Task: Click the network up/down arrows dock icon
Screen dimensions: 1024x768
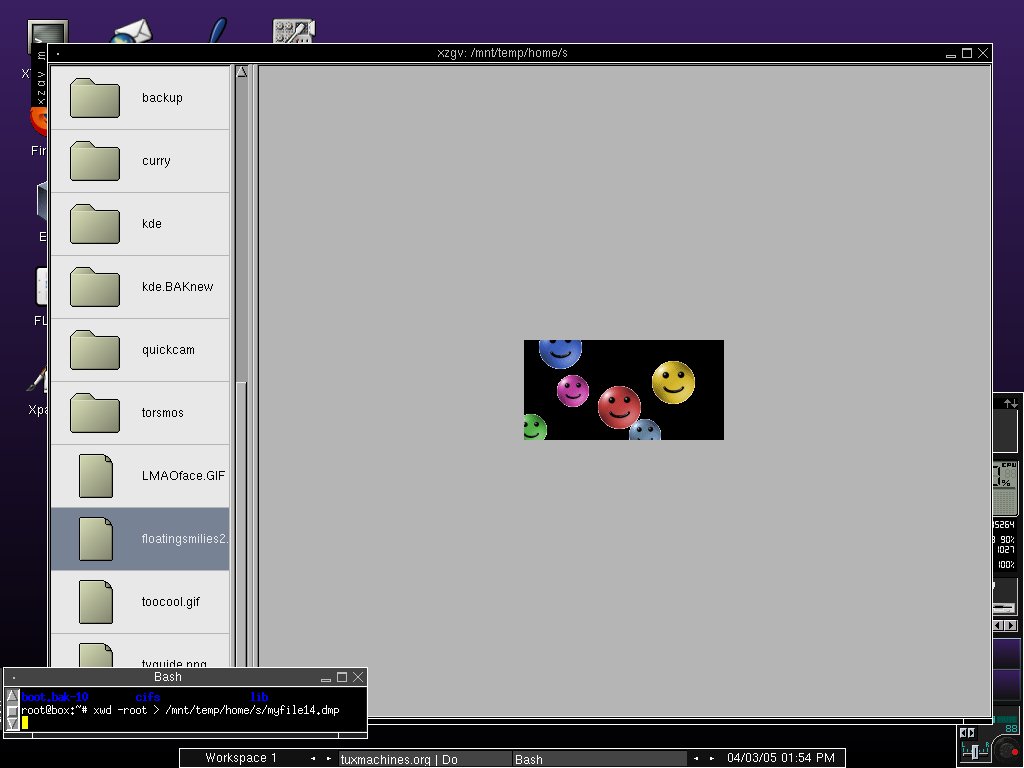Action: pos(1010,404)
